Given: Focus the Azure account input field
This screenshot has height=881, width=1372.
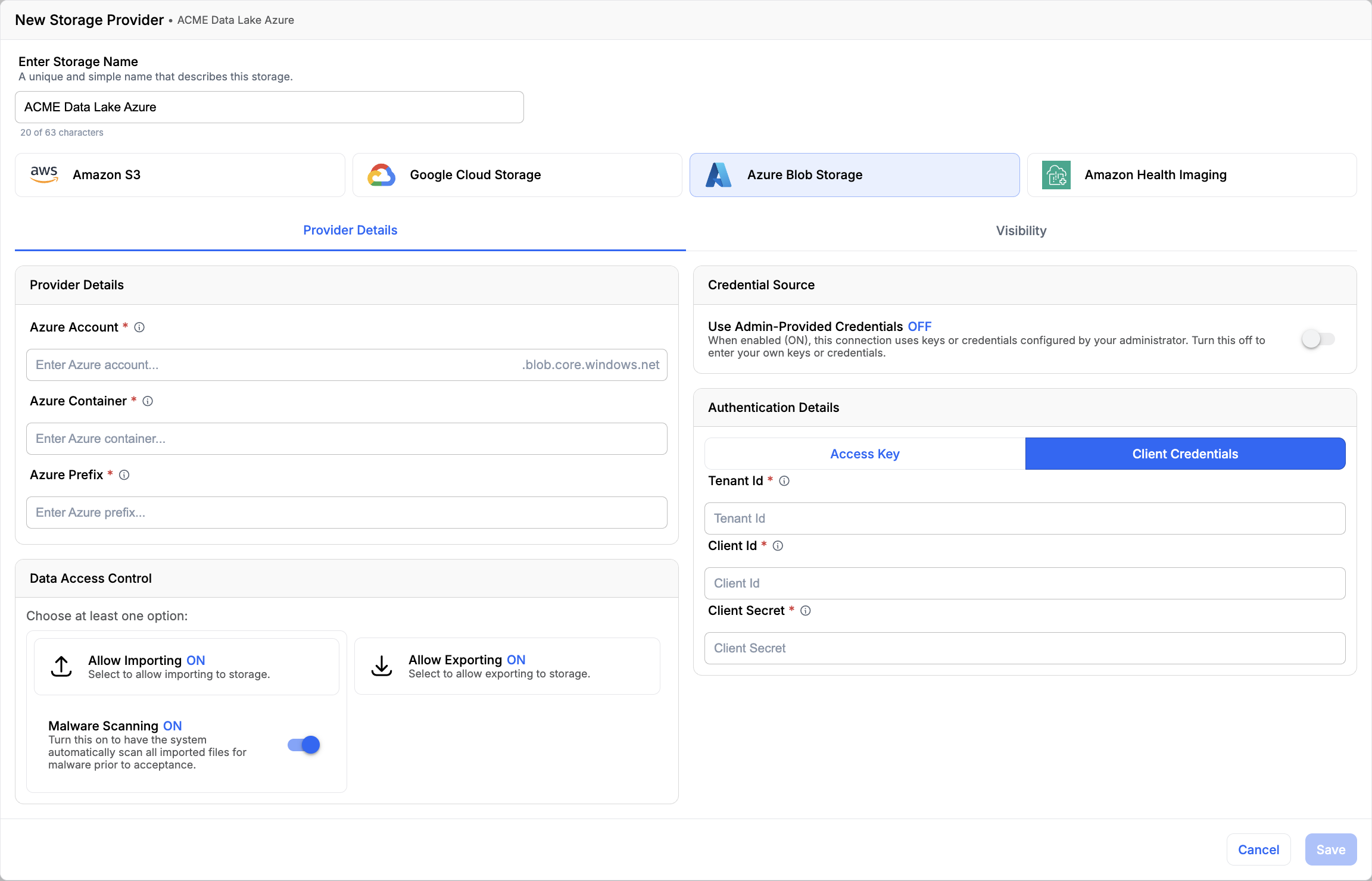Looking at the screenshot, I should [347, 365].
